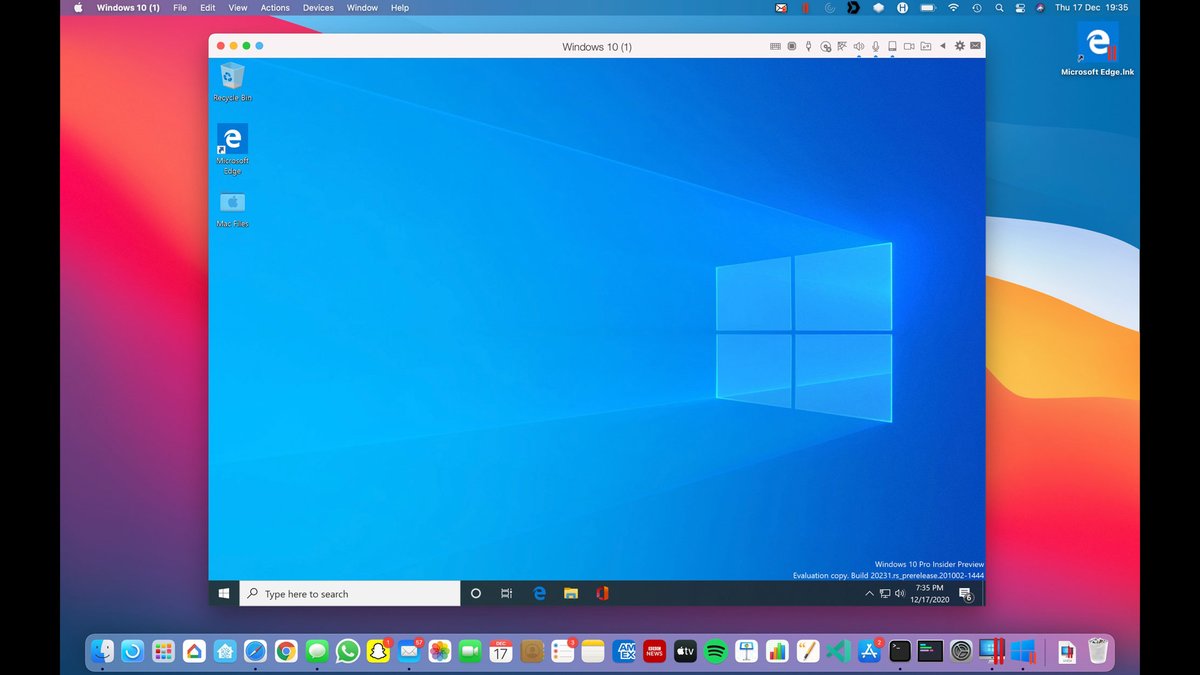Open Launchpad in the Dock
Screen dimensions: 1200x675
click(163, 652)
